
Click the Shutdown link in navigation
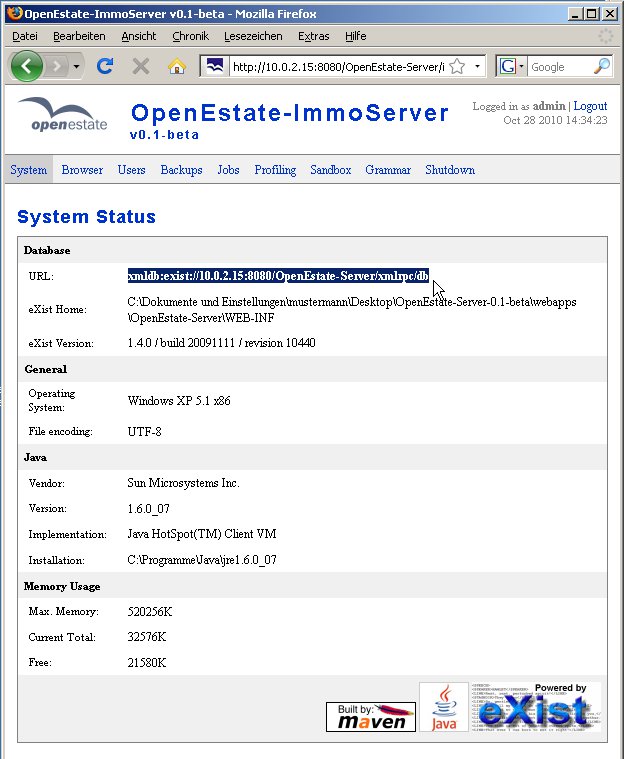coord(450,170)
